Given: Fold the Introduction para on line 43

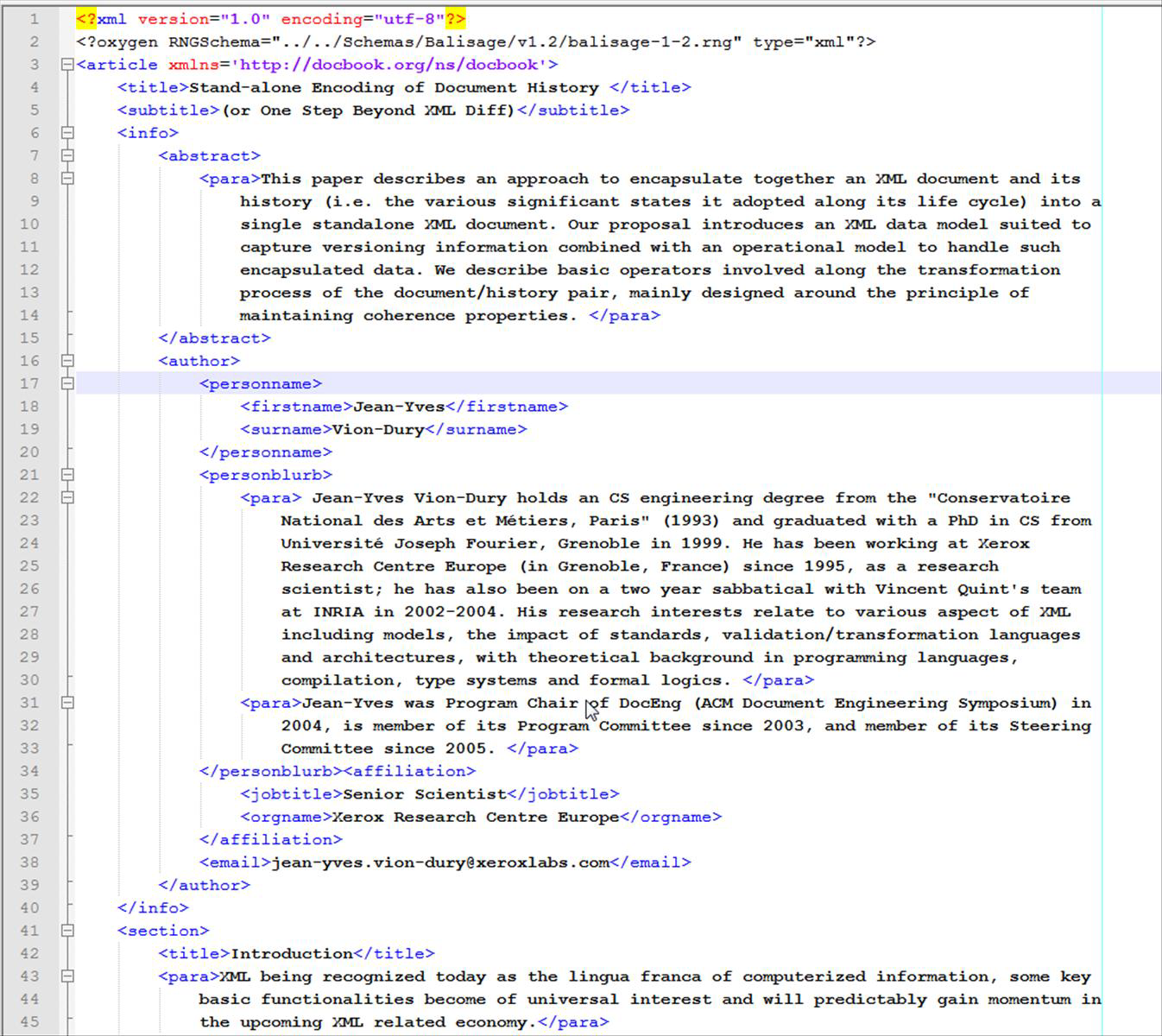Looking at the screenshot, I should (x=67, y=976).
